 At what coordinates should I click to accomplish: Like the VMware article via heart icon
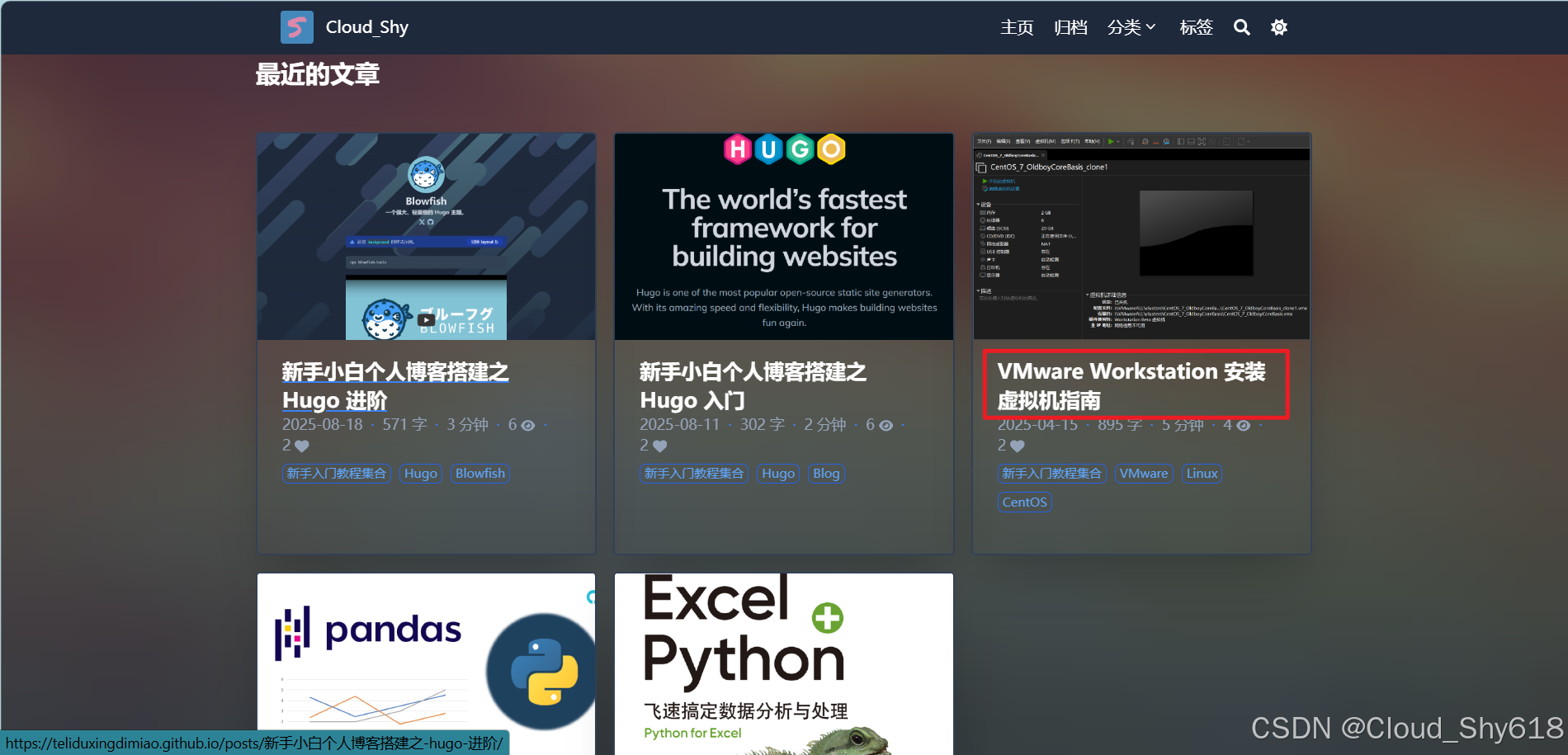(x=1018, y=446)
